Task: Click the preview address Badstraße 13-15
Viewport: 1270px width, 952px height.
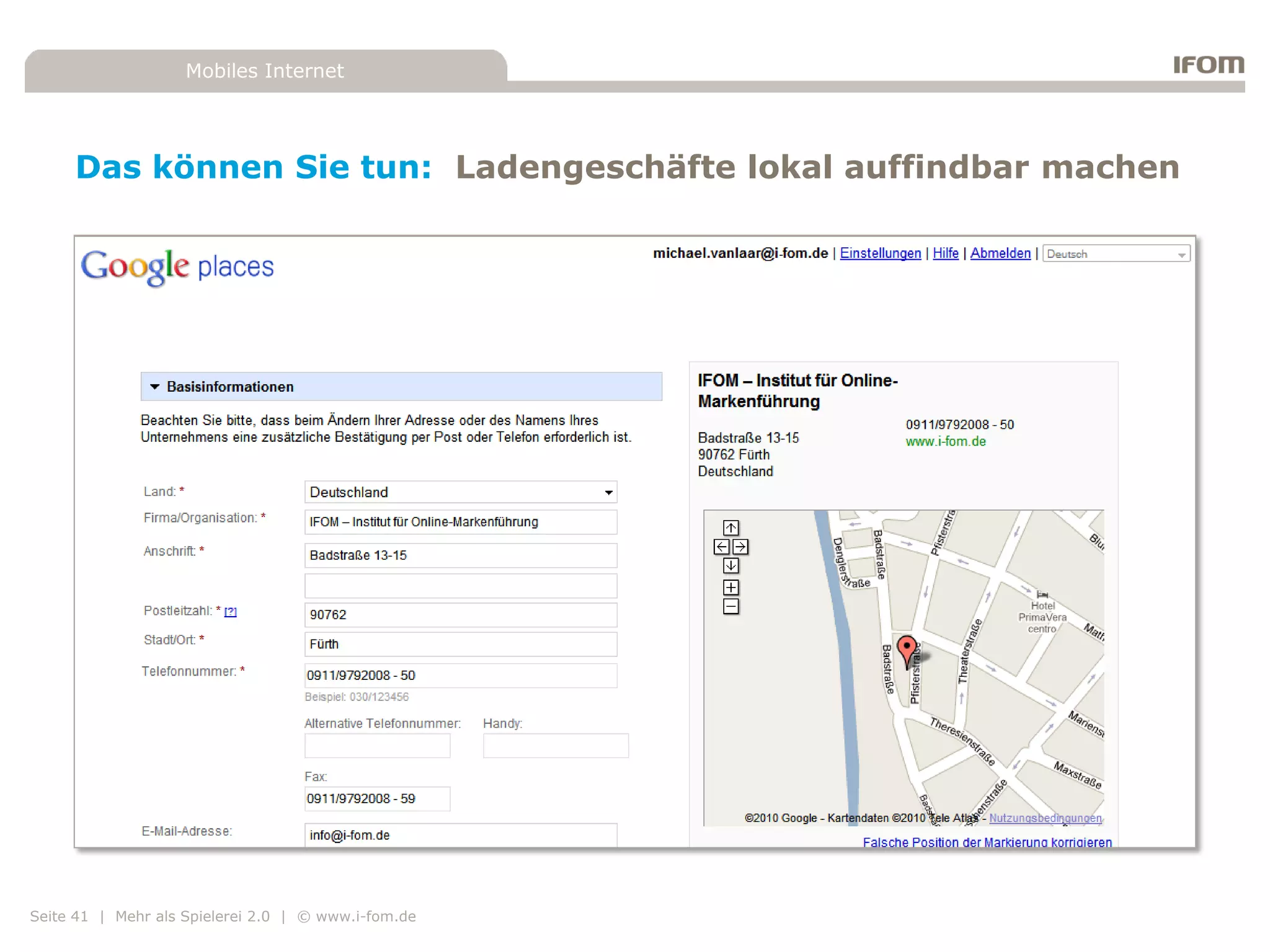Action: point(748,438)
